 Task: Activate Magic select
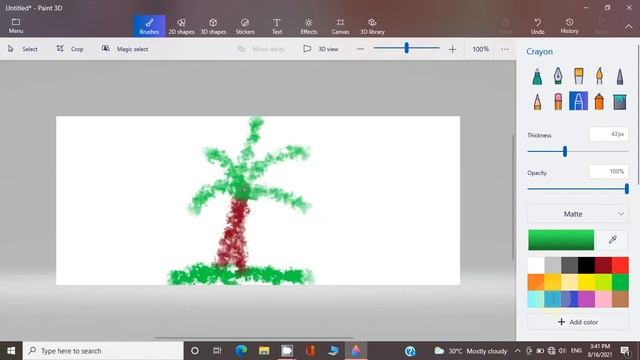pyautogui.click(x=125, y=49)
